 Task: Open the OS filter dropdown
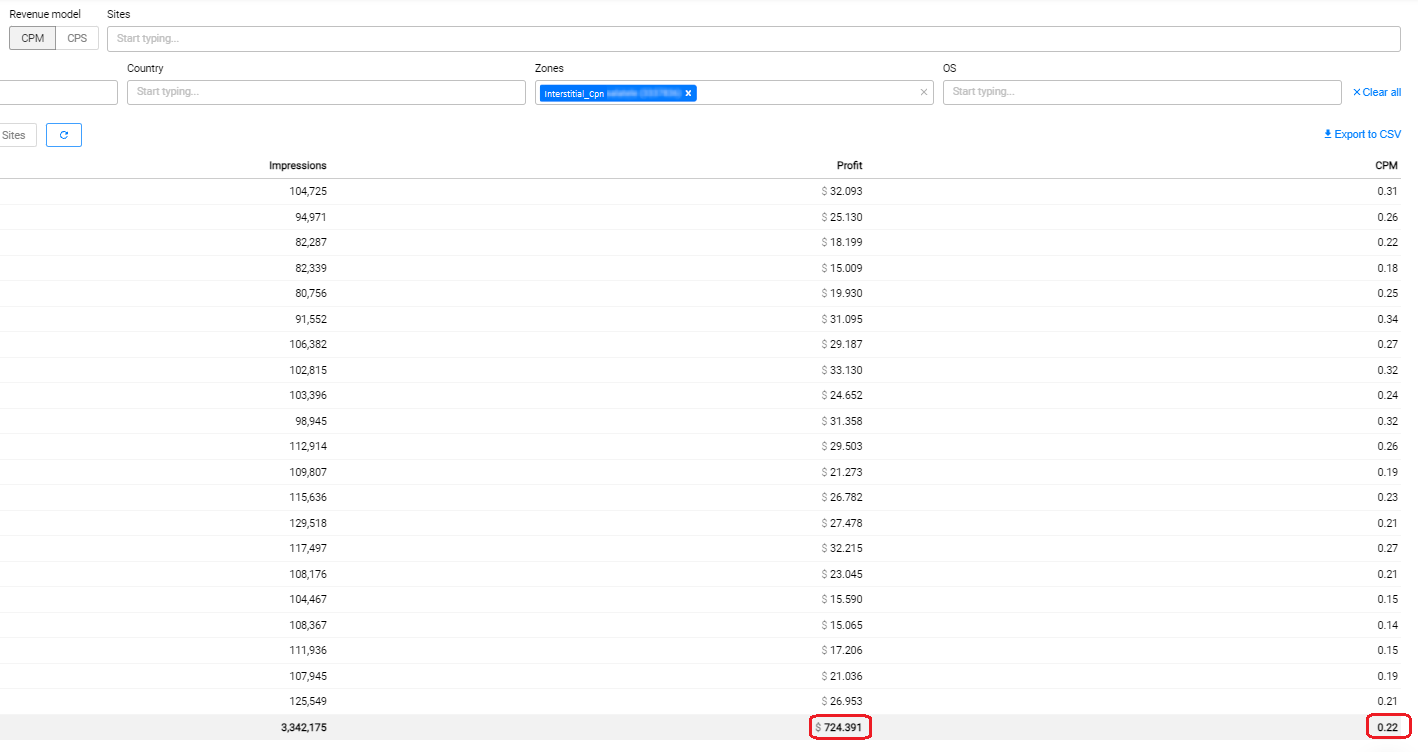click(1140, 92)
